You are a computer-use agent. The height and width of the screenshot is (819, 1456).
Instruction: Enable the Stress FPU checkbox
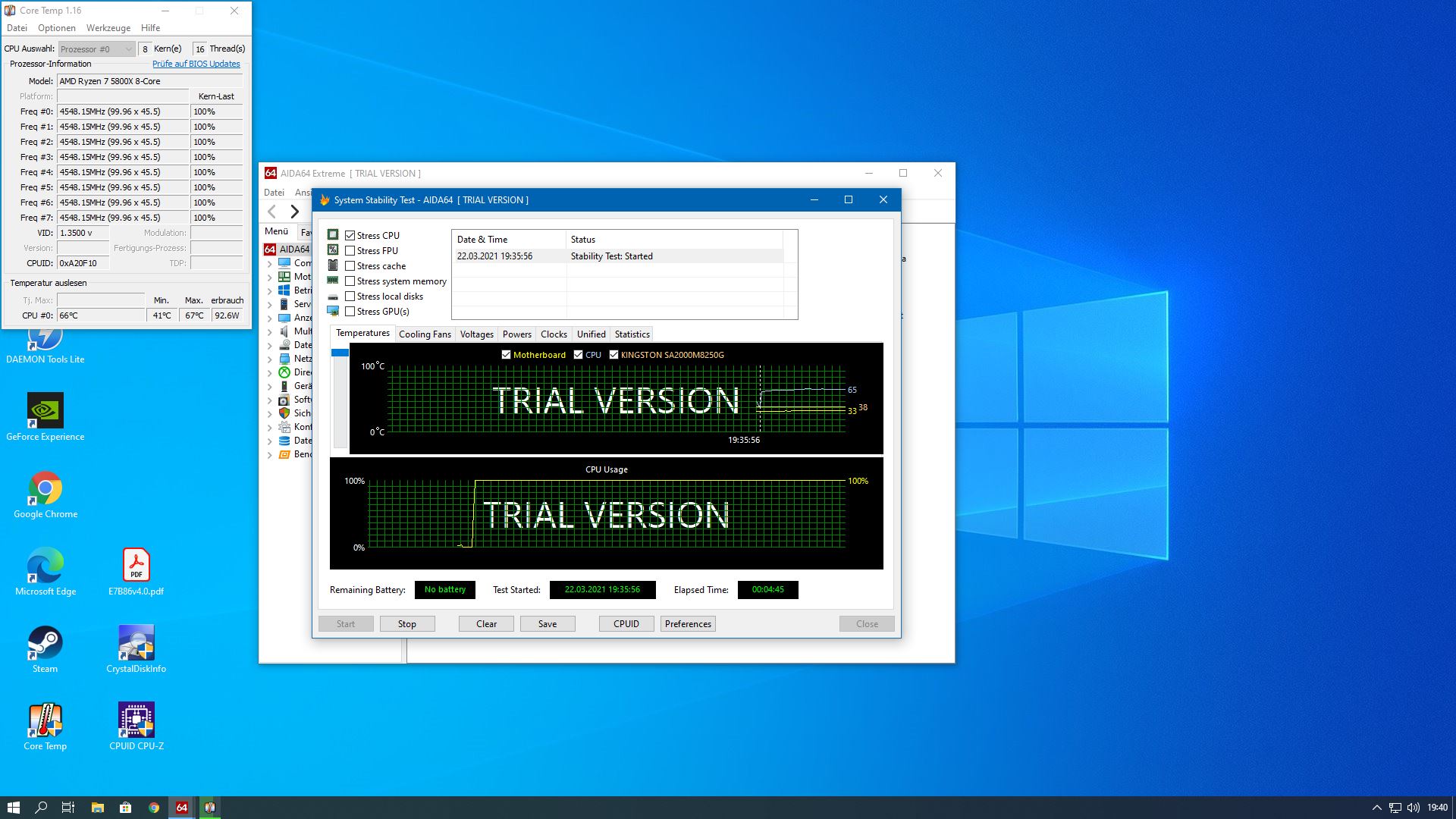coord(350,251)
